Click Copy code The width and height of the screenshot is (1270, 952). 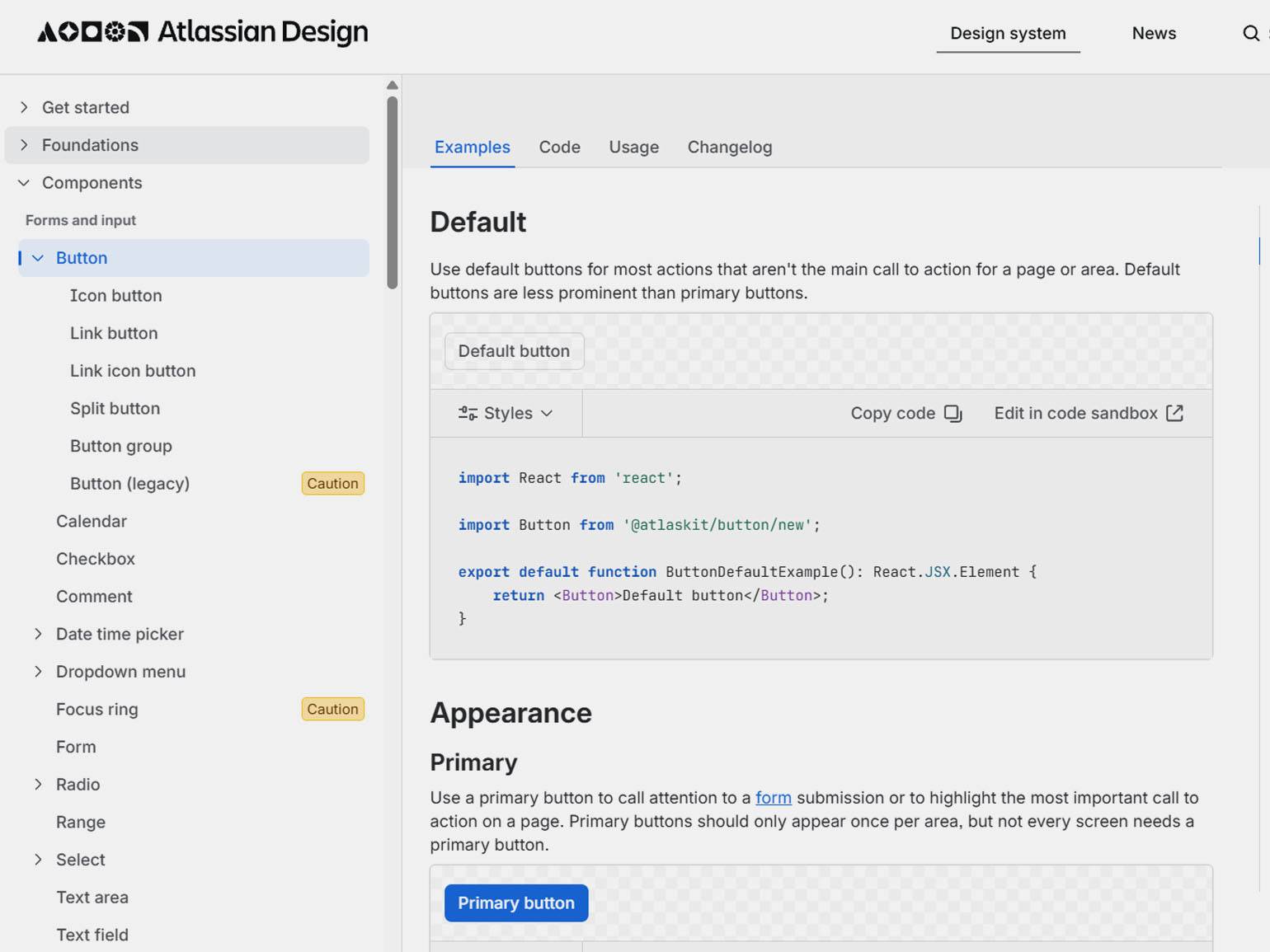pos(906,413)
